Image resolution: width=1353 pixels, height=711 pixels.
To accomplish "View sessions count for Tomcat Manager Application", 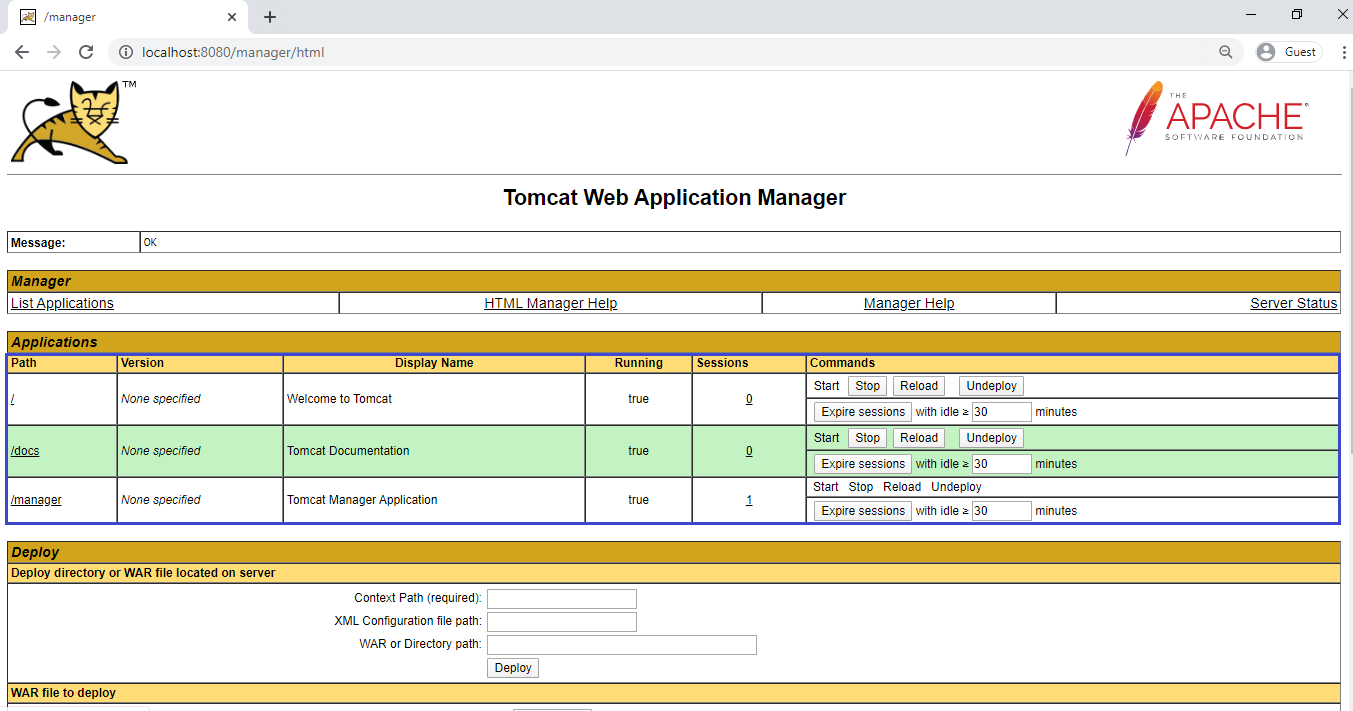I will 749,500.
